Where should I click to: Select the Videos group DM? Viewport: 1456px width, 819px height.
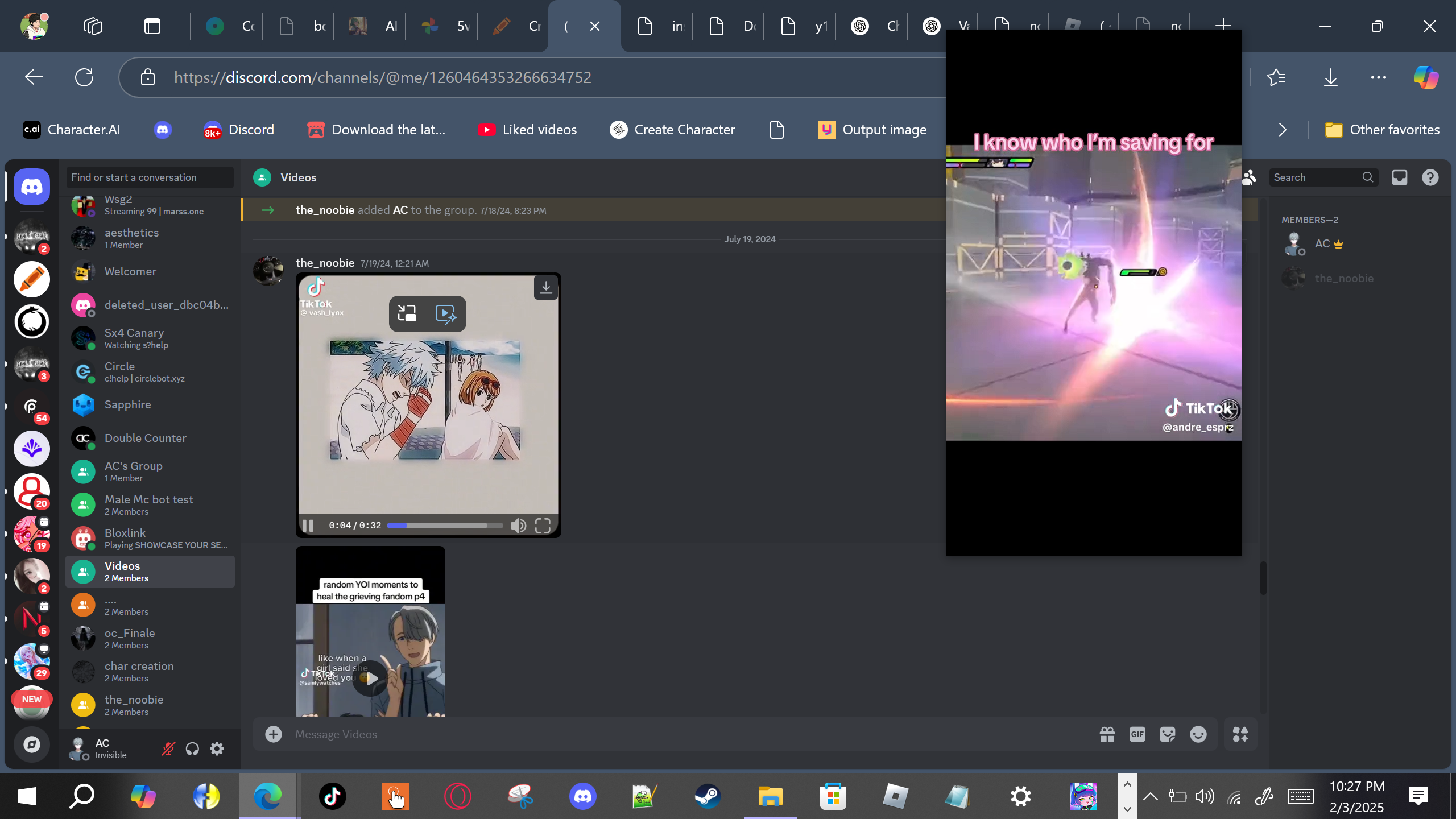[150, 572]
